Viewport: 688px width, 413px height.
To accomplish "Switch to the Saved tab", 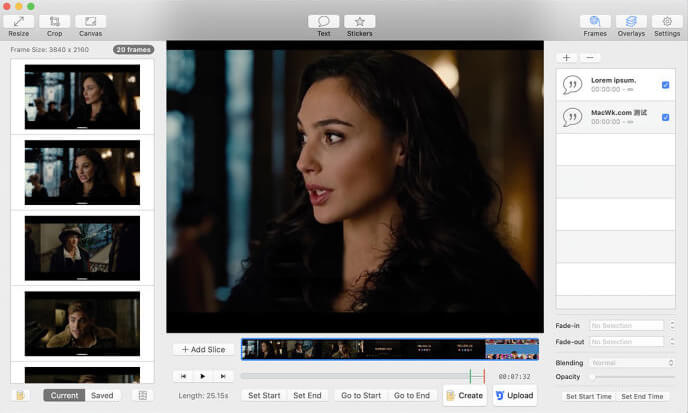I will point(102,396).
